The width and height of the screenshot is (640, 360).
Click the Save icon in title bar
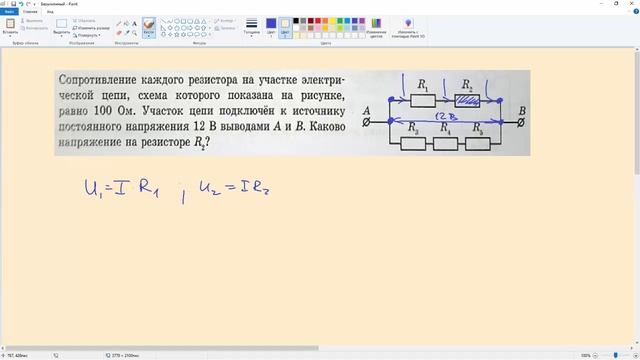tap(13, 4)
